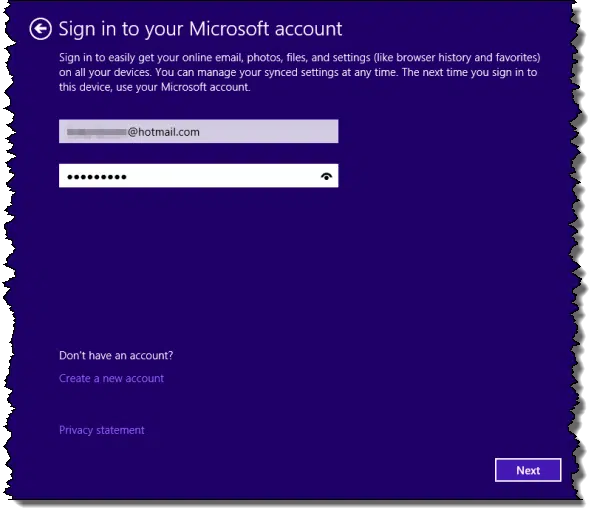
Task: Click the hotmail email address field
Action: point(198,132)
